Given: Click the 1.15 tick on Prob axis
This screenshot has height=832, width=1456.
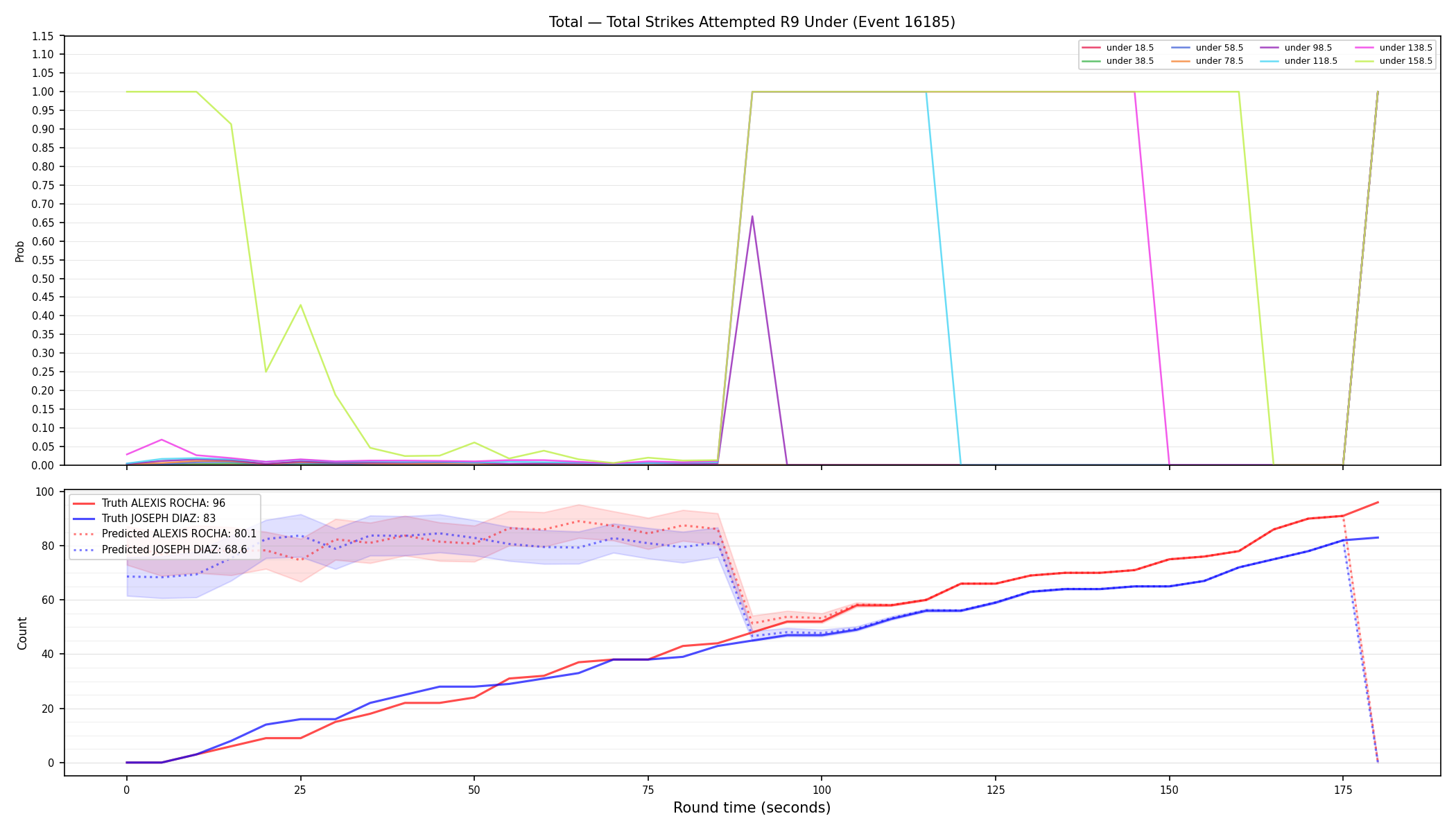Looking at the screenshot, I should coord(43,36).
